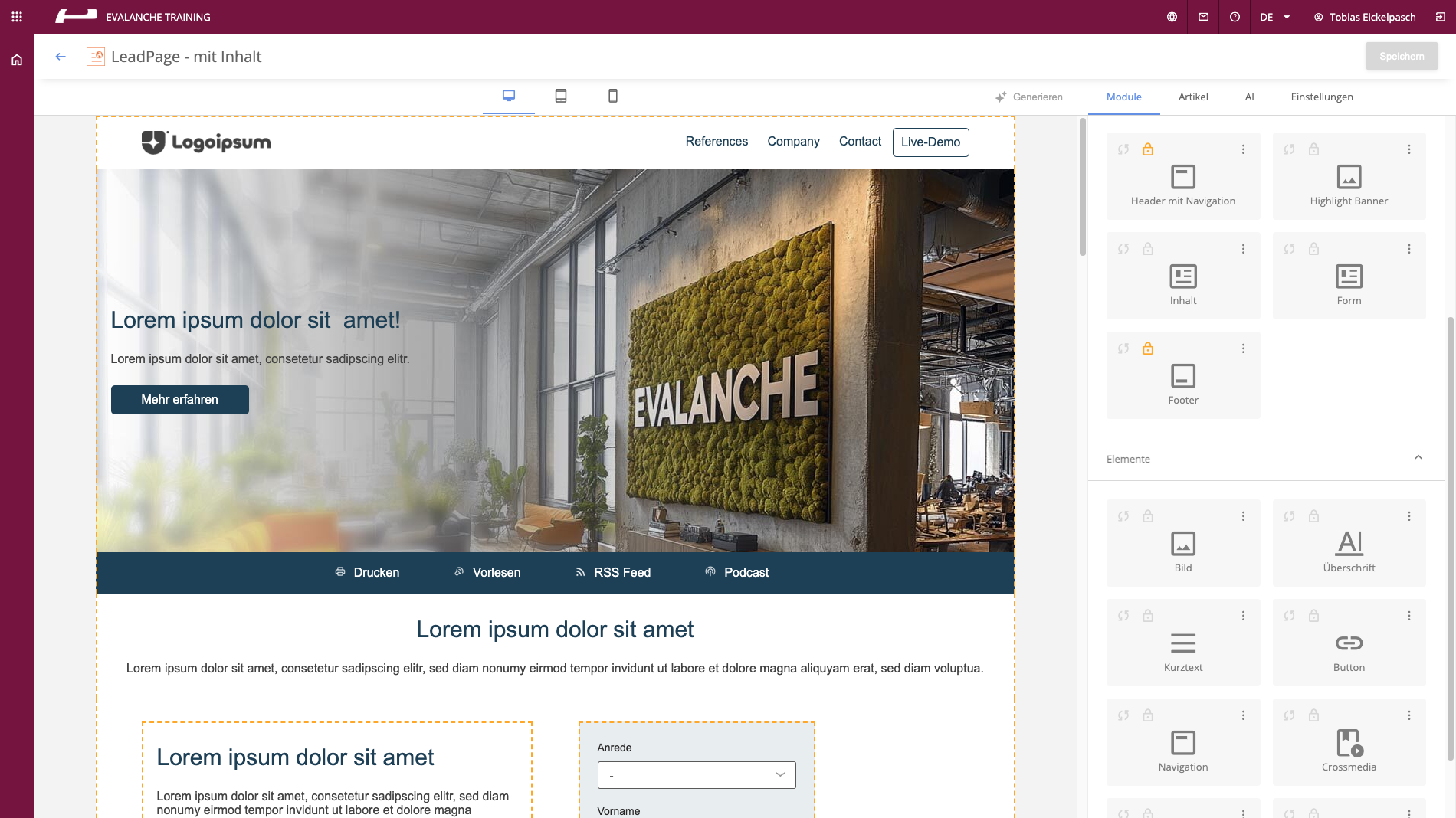Screen dimensions: 1456x818
Task: Select the Bild element
Action: (1183, 543)
